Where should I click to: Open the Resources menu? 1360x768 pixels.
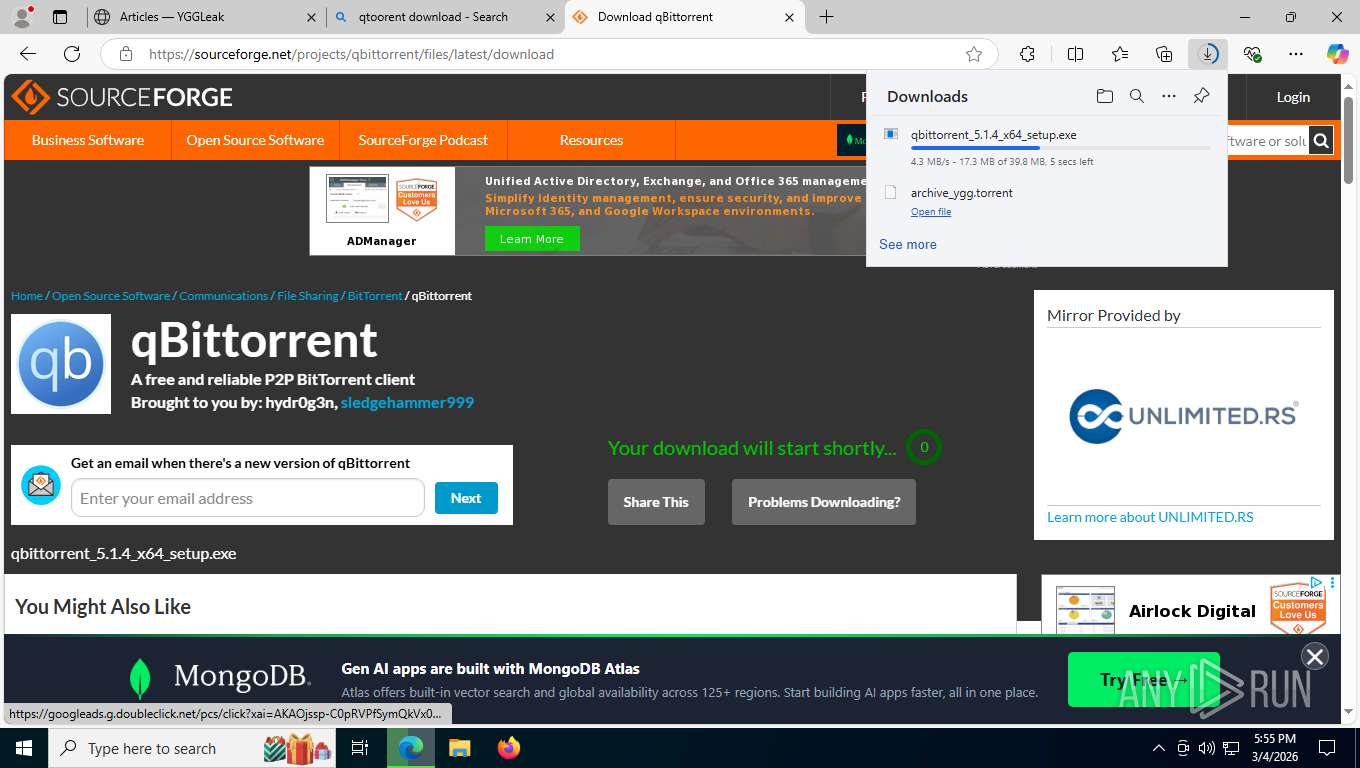[x=591, y=140]
